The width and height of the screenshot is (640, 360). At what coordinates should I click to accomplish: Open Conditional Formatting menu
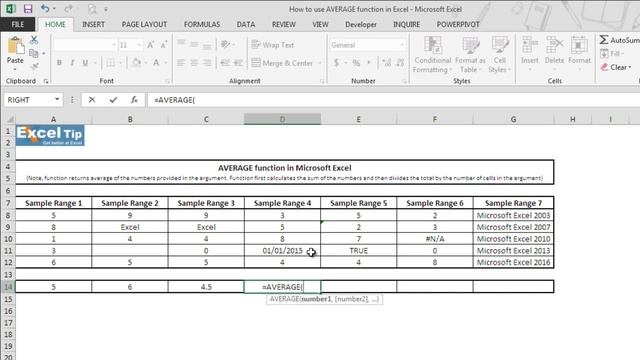click(433, 55)
